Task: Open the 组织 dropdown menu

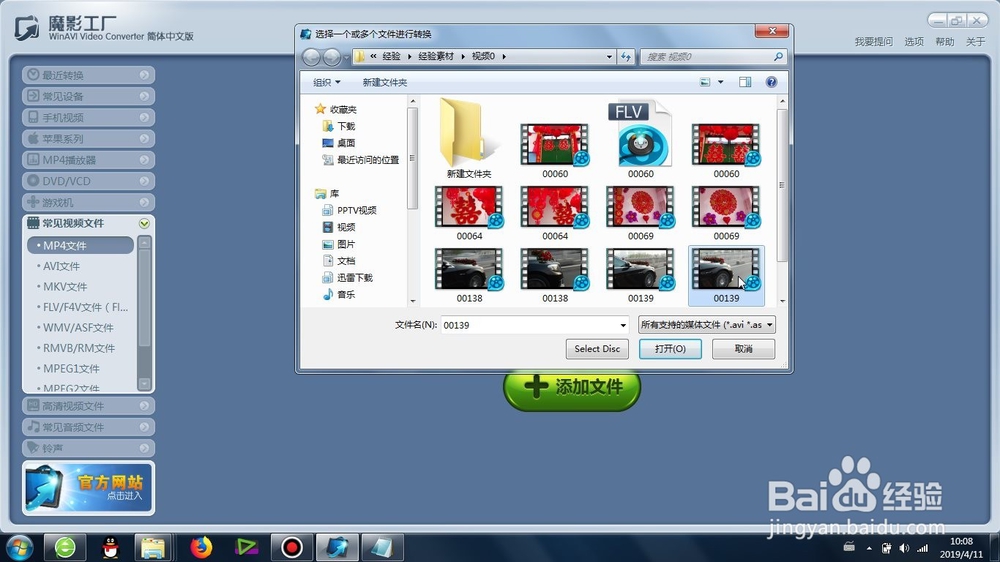Action: (327, 82)
